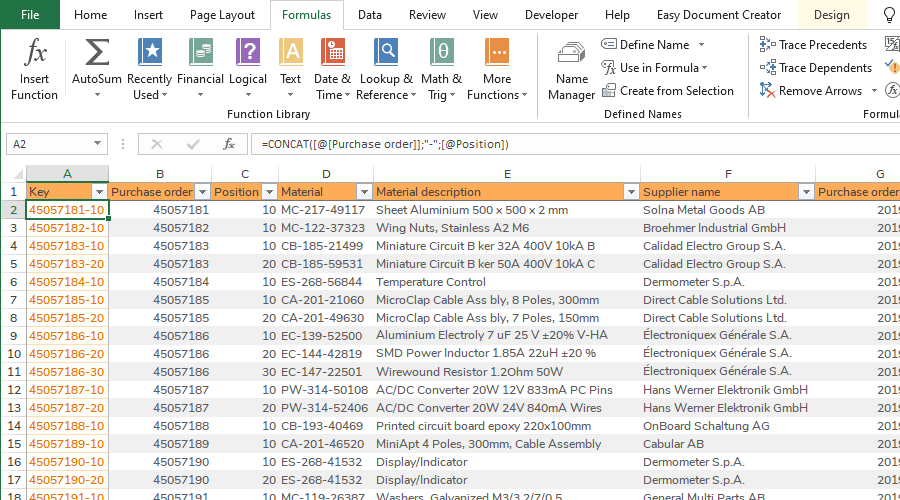This screenshot has height=500, width=900.
Task: Switch to the Design tab
Action: tap(832, 15)
